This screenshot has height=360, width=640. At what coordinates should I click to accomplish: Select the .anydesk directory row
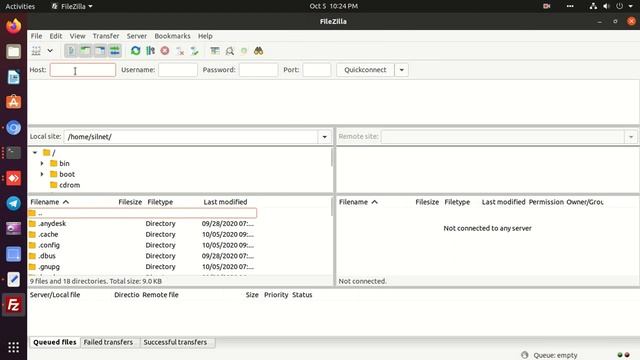[x=142, y=224]
